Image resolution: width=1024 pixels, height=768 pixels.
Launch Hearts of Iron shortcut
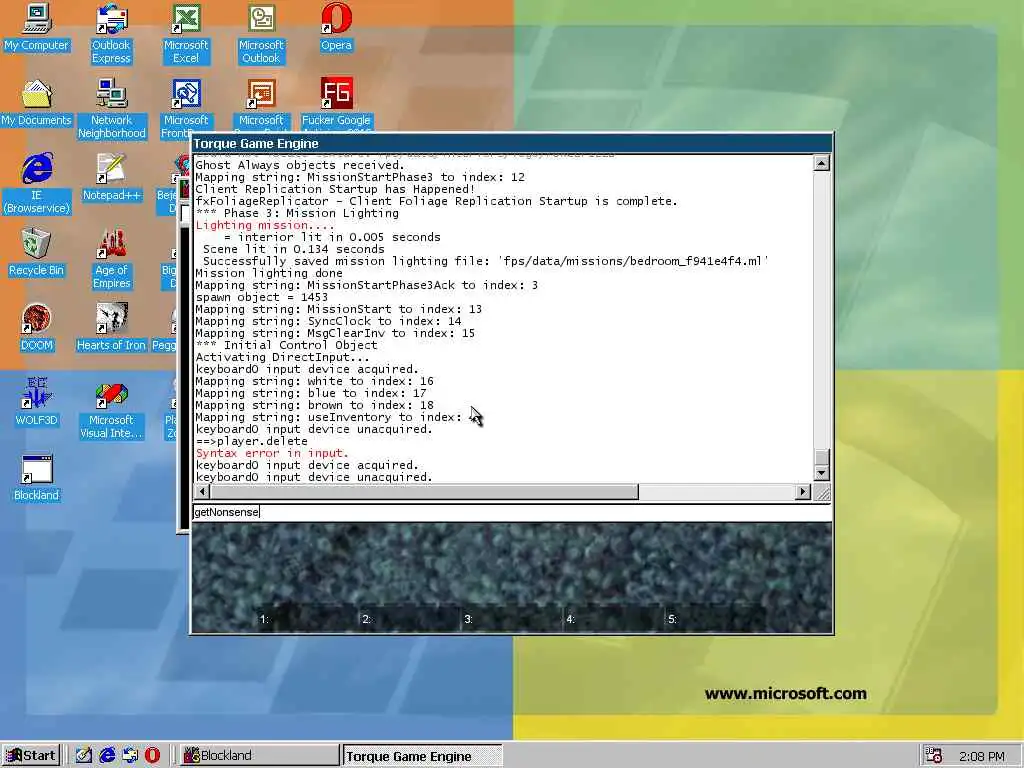[111, 328]
